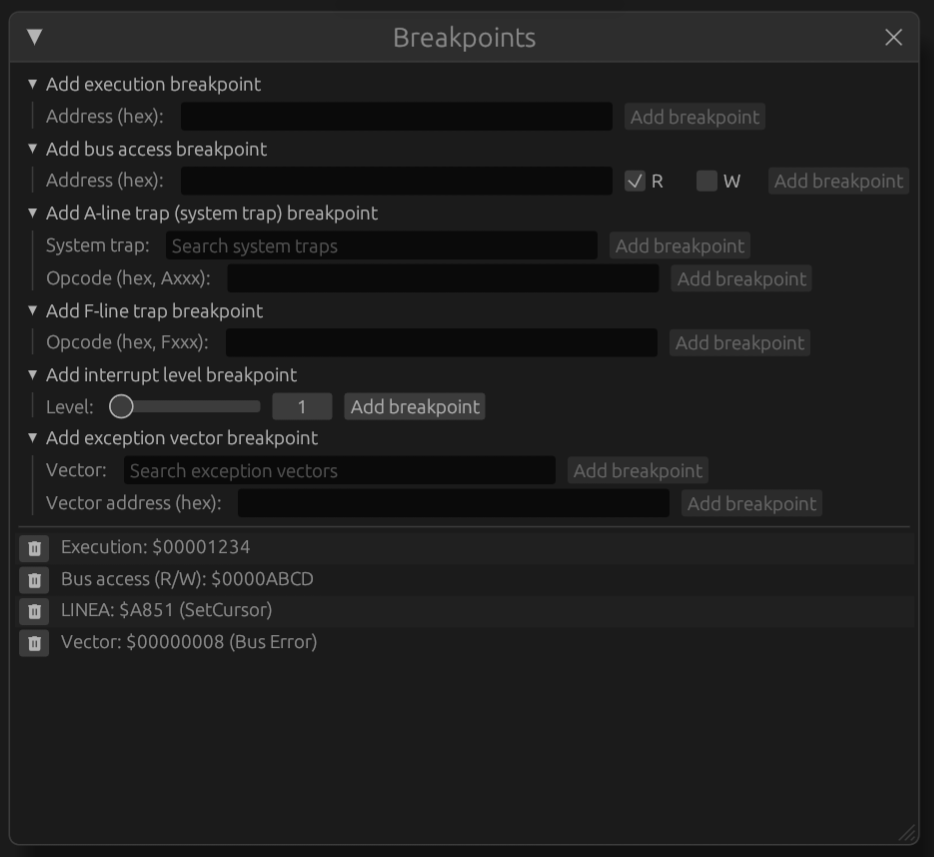Viewport: 934px width, 857px height.
Task: Select the interrupt level value box showing 1
Action: [x=302, y=406]
